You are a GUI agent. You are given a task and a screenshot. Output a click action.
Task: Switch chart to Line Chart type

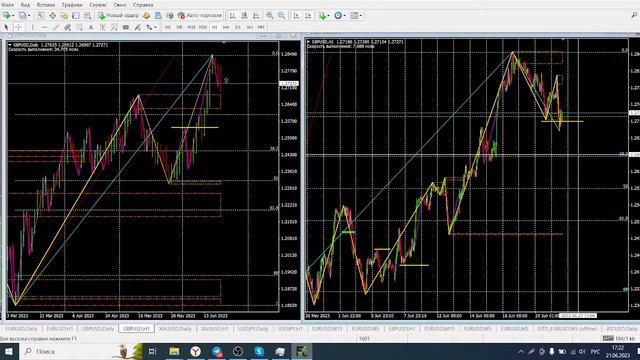pyautogui.click(x=256, y=16)
